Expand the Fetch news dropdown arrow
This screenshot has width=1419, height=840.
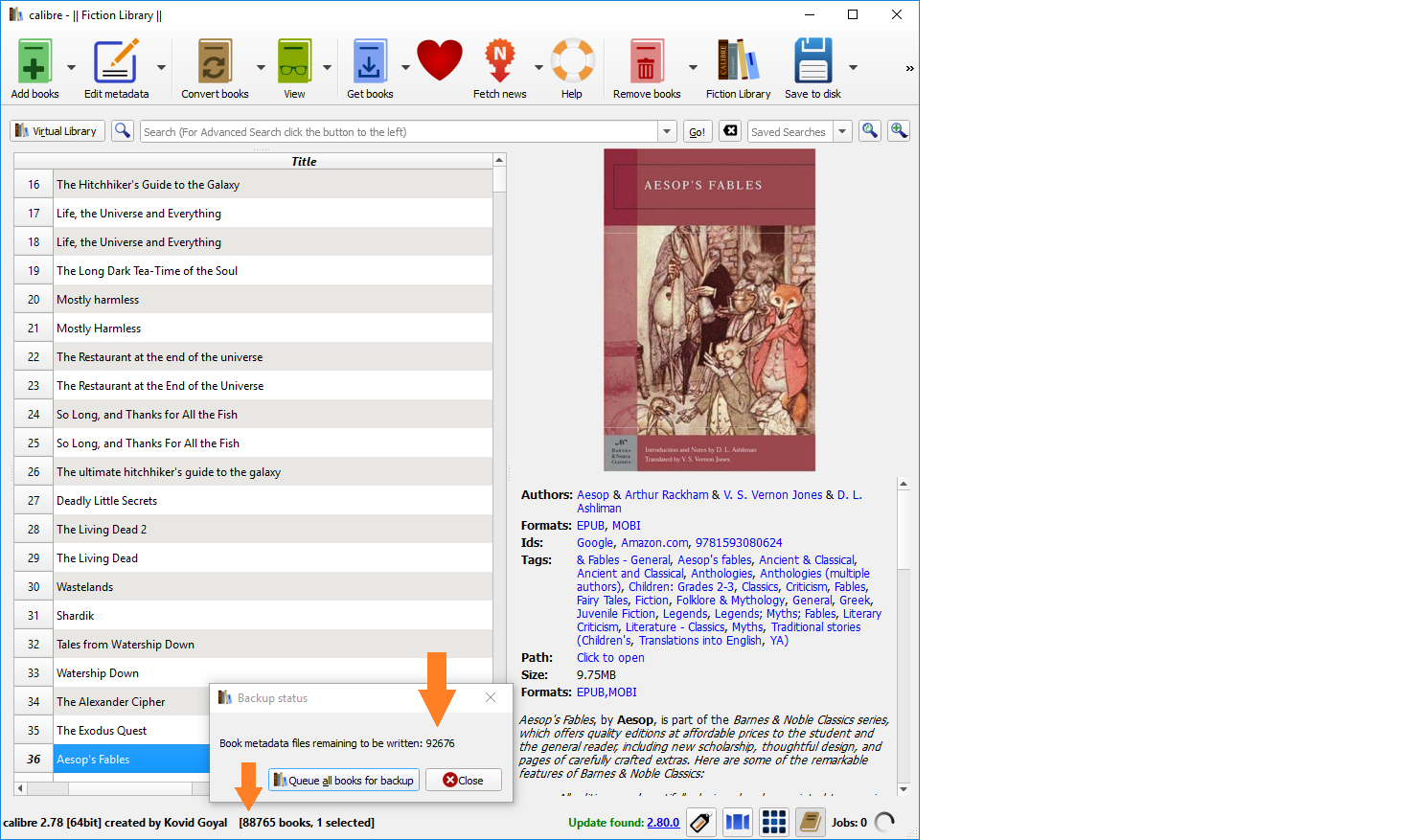click(538, 68)
